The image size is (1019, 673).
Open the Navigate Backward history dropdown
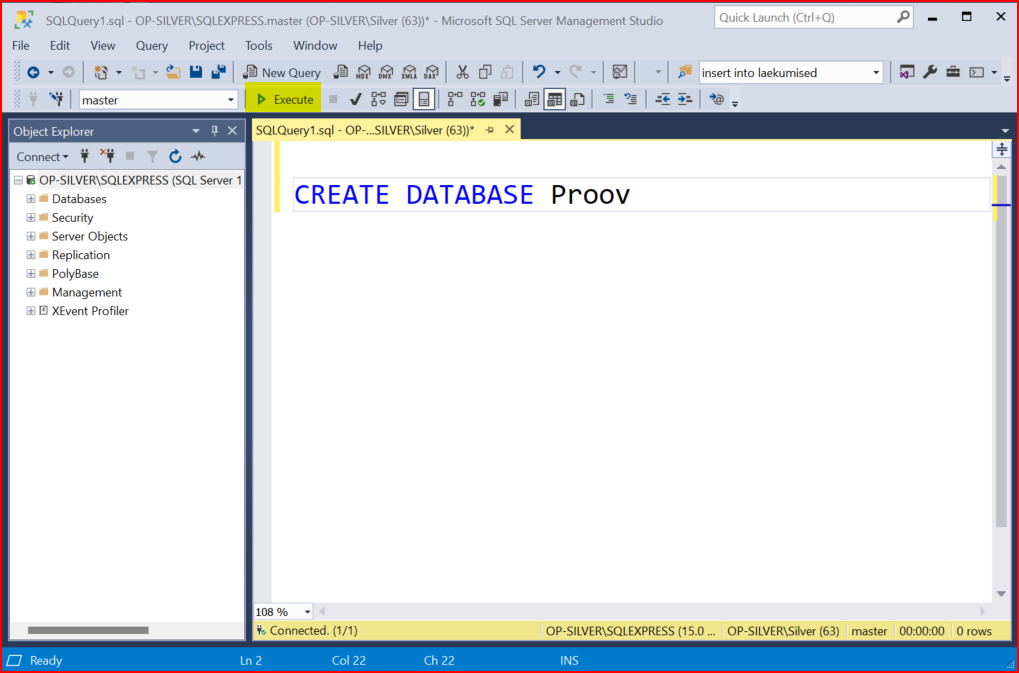click(51, 72)
